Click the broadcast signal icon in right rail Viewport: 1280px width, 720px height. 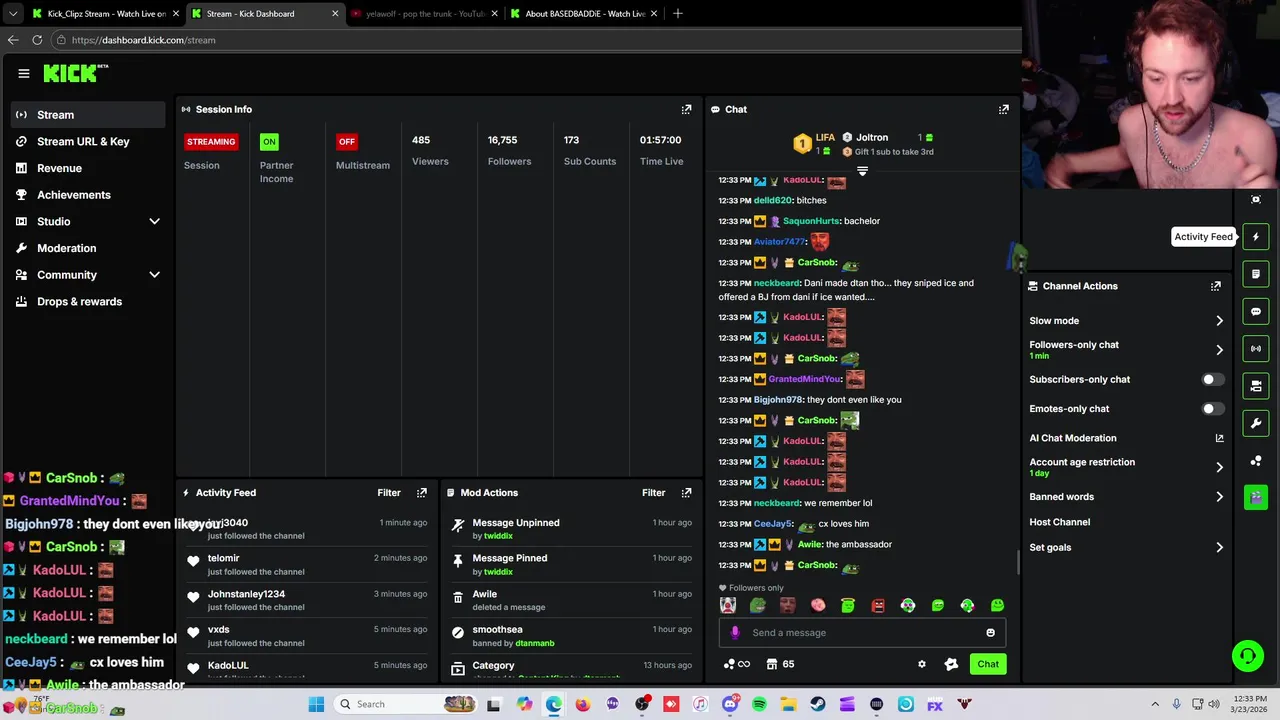1256,348
